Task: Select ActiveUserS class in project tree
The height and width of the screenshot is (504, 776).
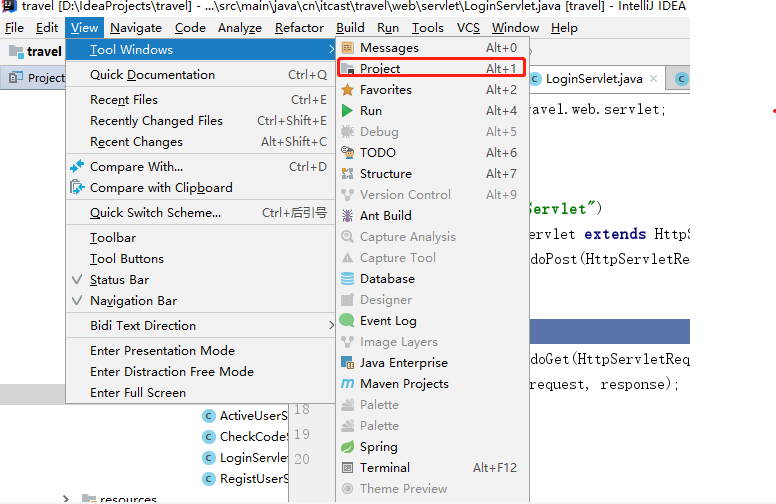Action: point(245,415)
